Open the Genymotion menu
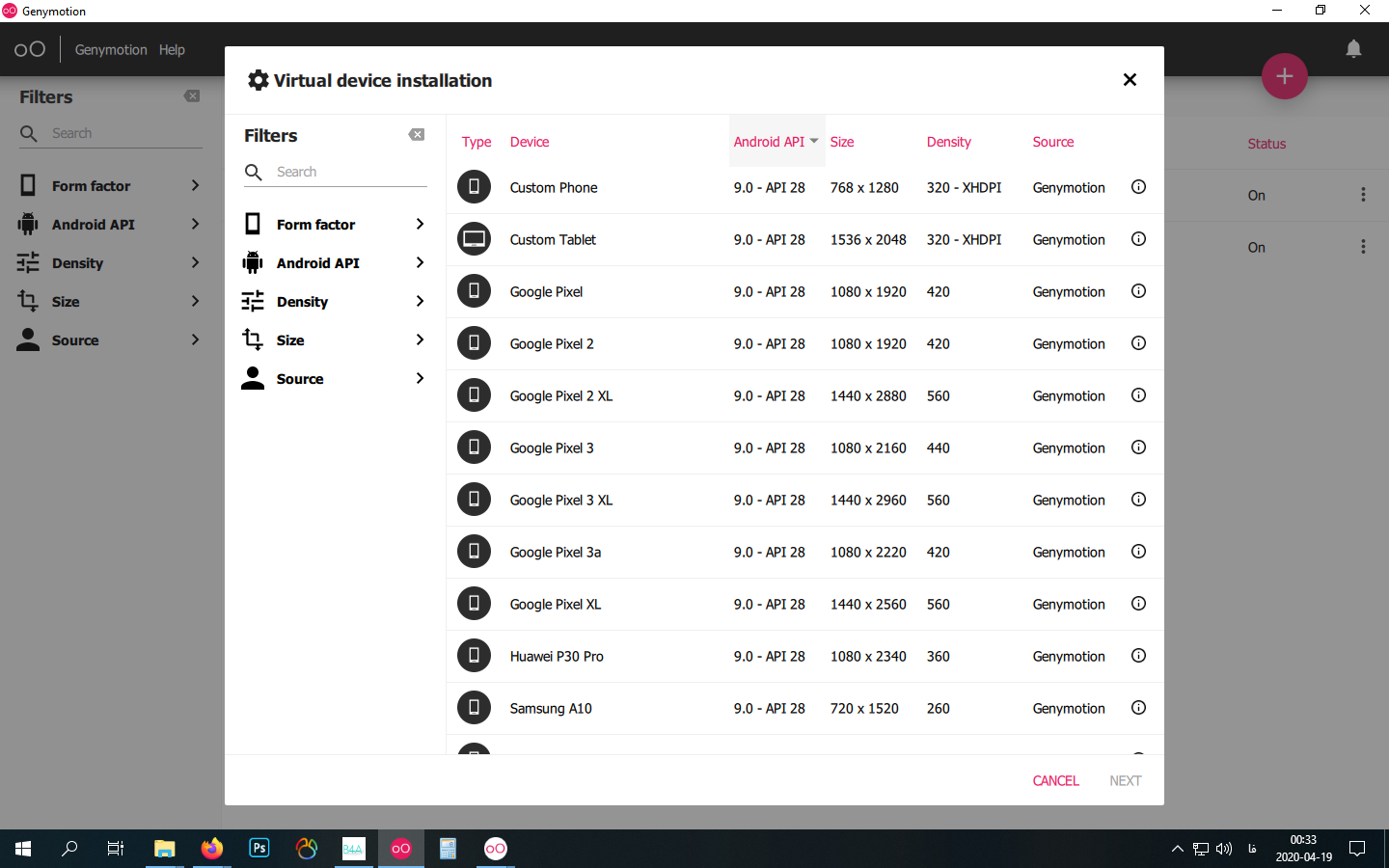The width and height of the screenshot is (1389, 868). [111, 49]
